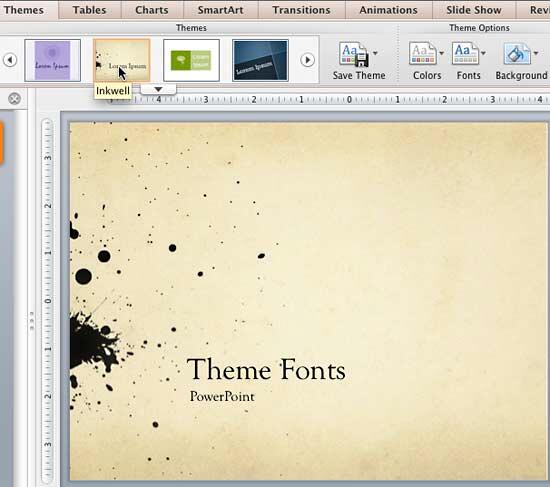This screenshot has height=487, width=550.
Task: Click the theme Colors icon
Action: pyautogui.click(x=423, y=54)
